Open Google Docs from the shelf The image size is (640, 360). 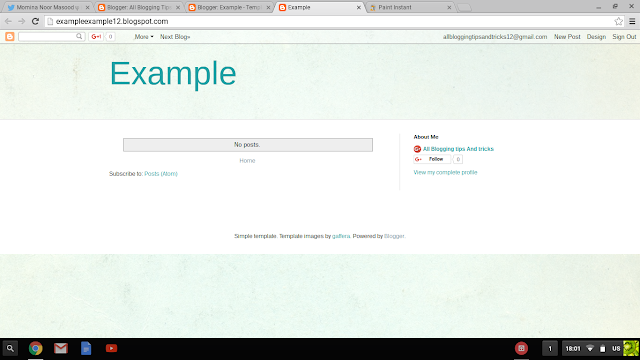point(86,348)
